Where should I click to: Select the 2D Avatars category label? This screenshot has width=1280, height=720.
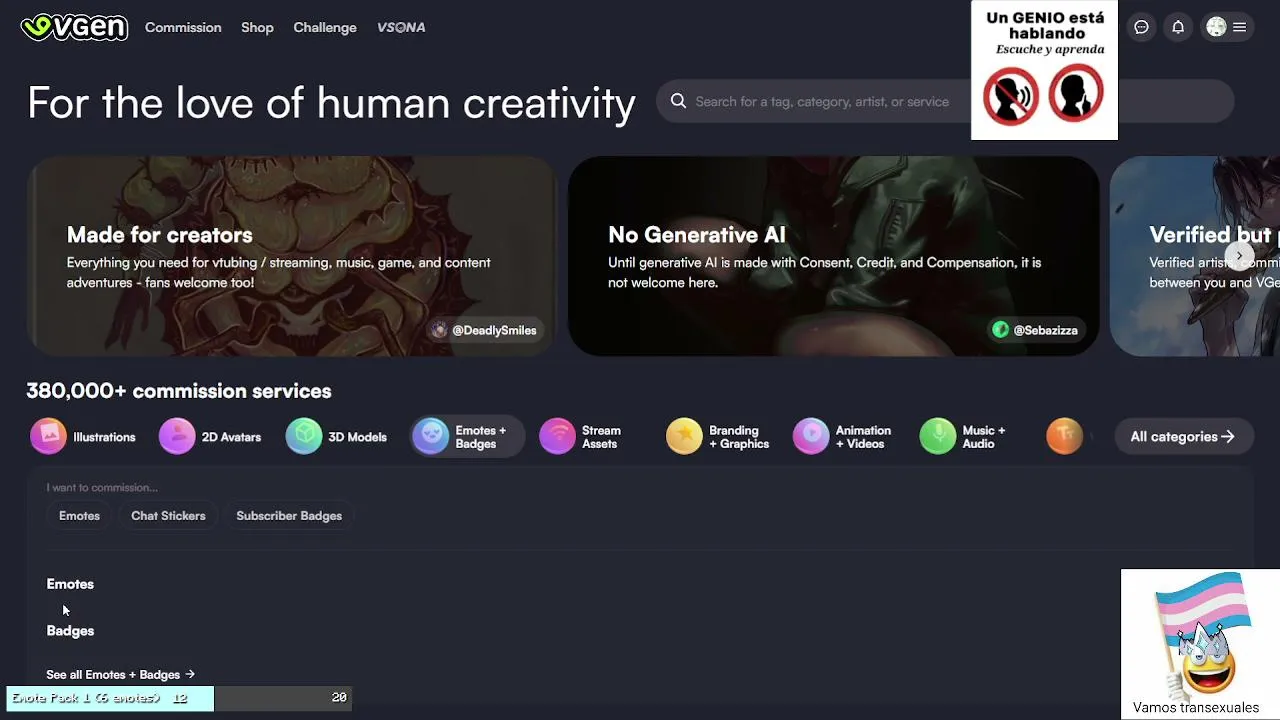[x=231, y=437]
